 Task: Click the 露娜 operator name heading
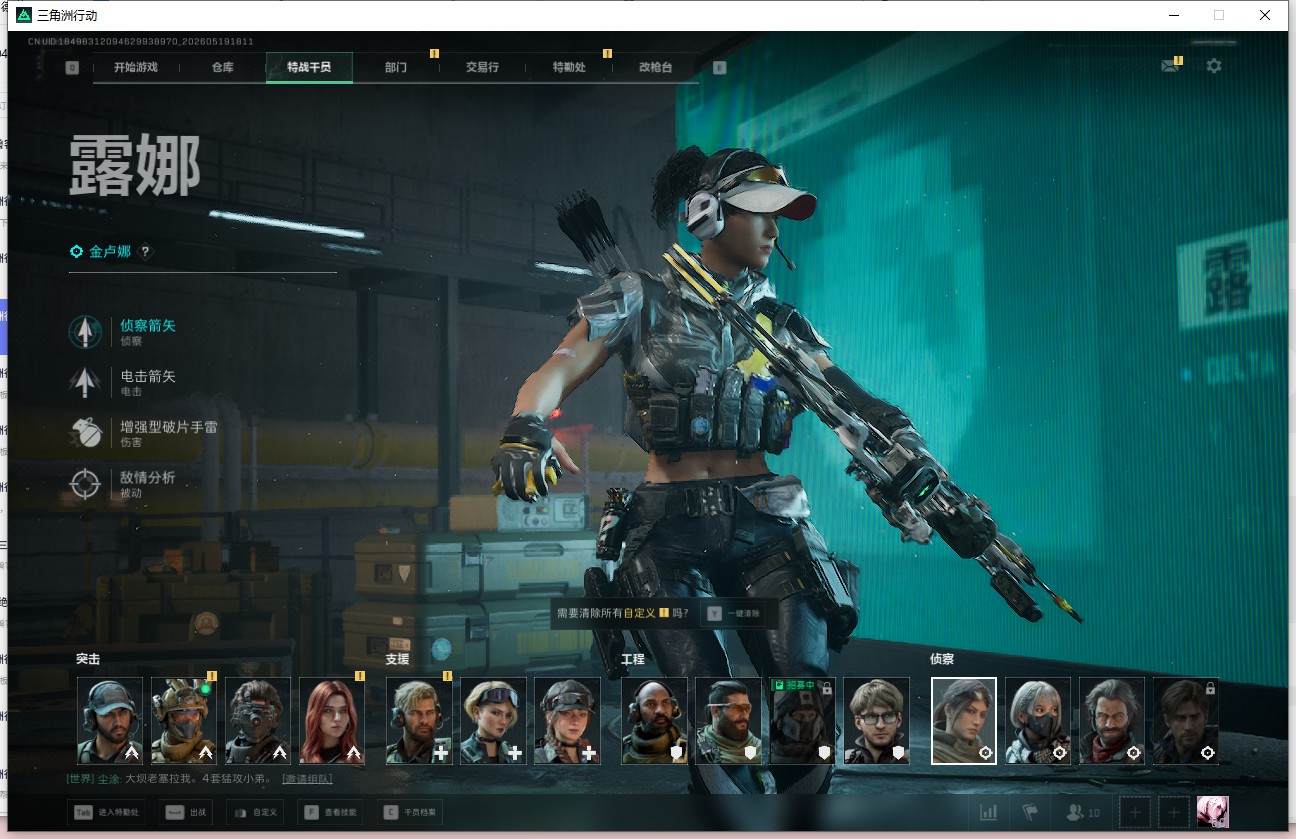click(135, 165)
